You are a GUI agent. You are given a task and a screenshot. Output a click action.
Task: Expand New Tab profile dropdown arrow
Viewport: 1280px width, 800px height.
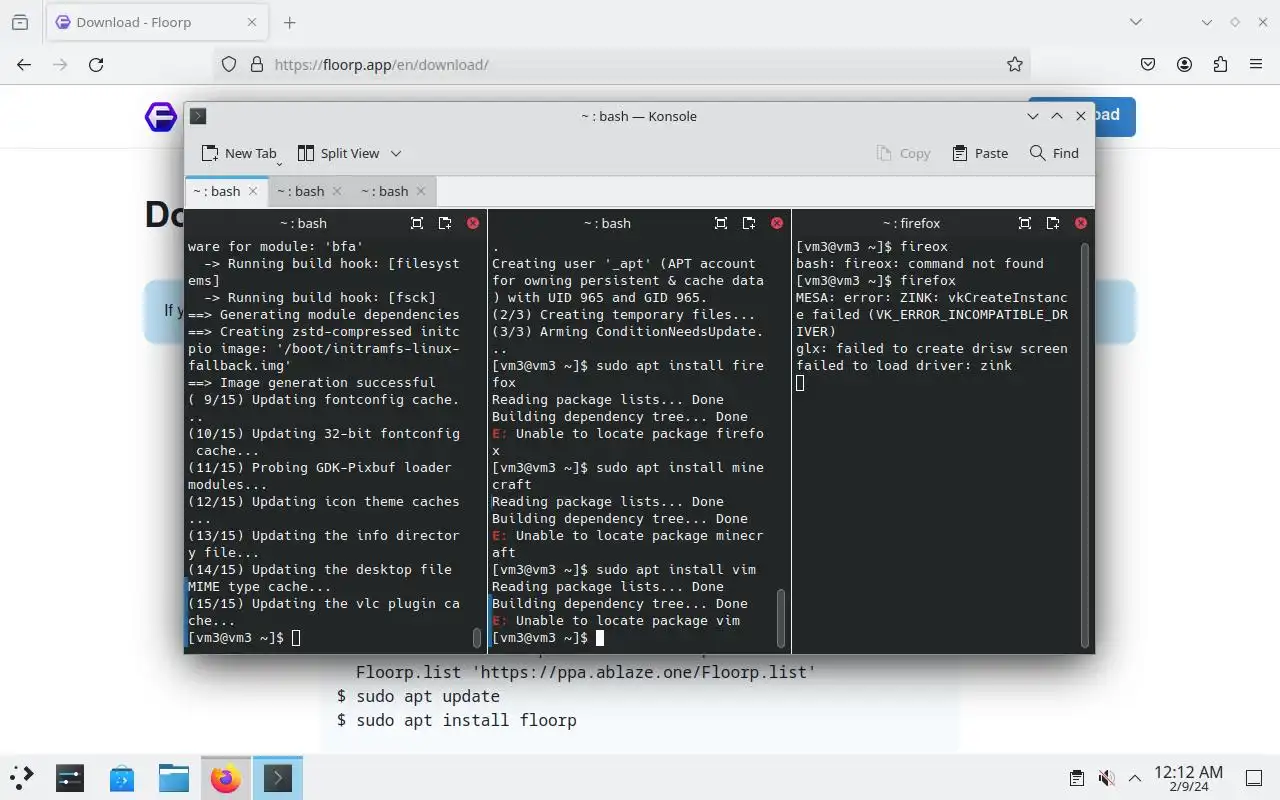[x=279, y=163]
